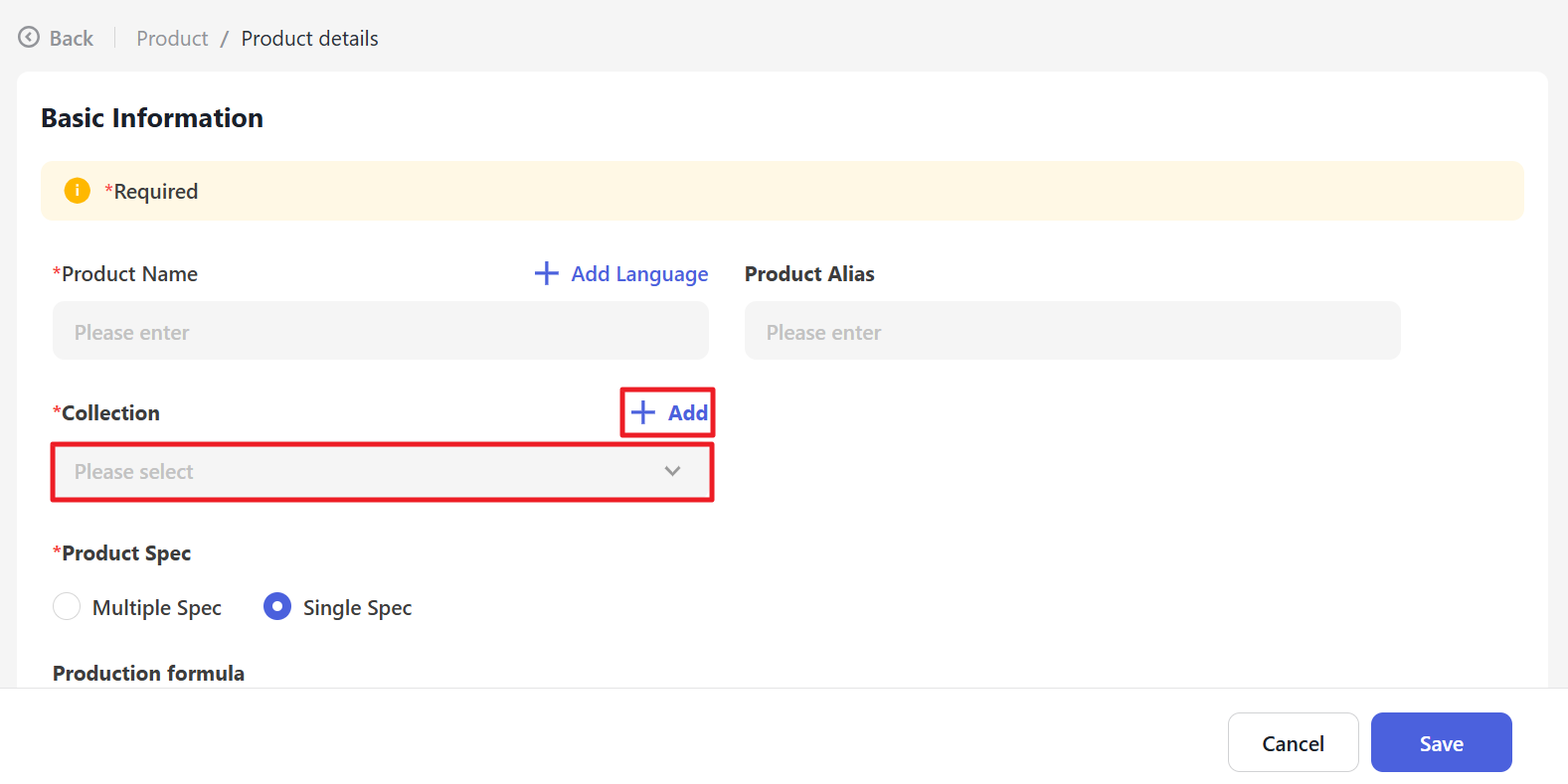Go to Product in the breadcrumb

tap(172, 39)
